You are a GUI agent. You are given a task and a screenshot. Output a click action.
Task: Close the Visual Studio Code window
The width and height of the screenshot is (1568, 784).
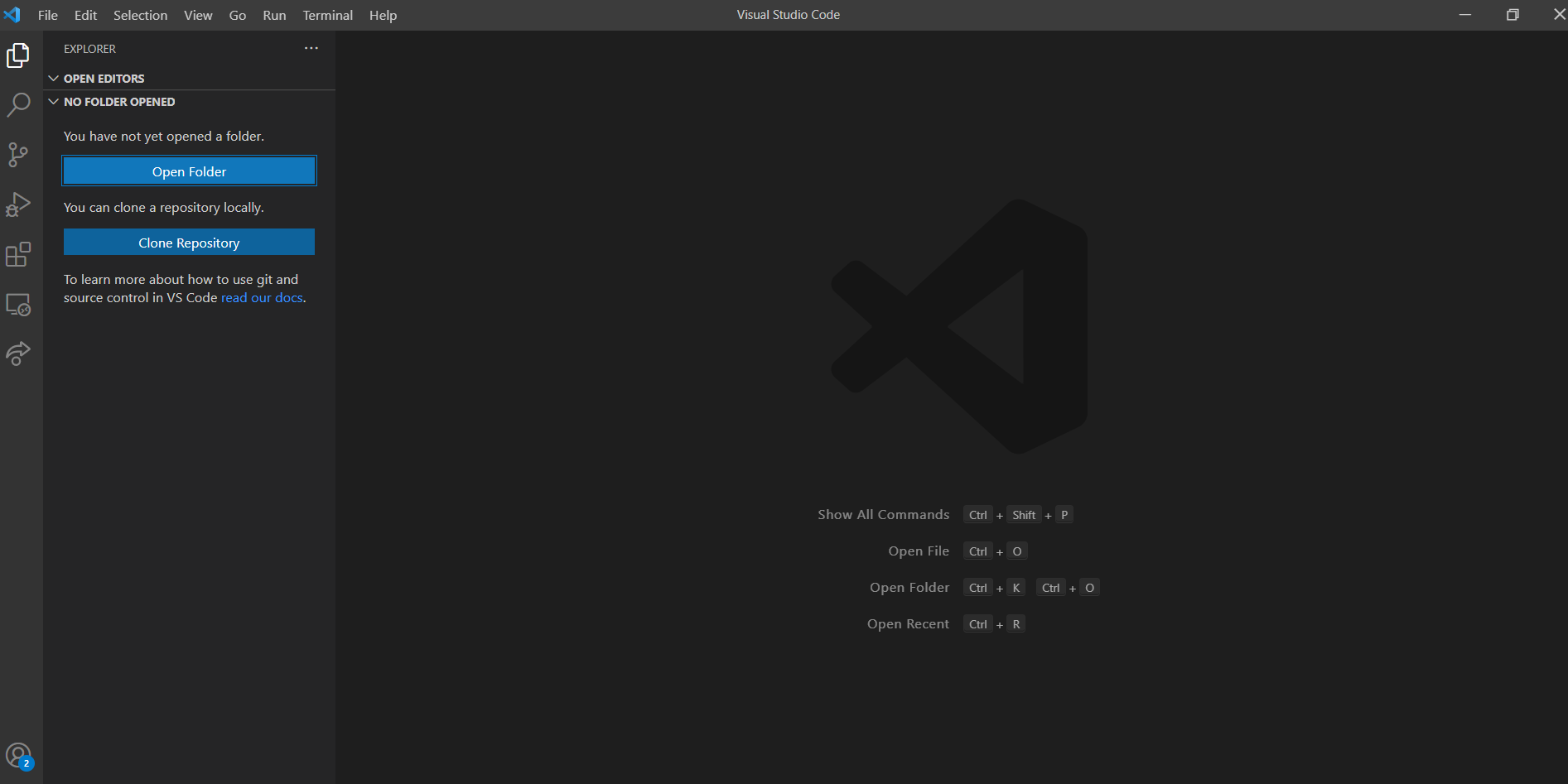pyautogui.click(x=1559, y=15)
